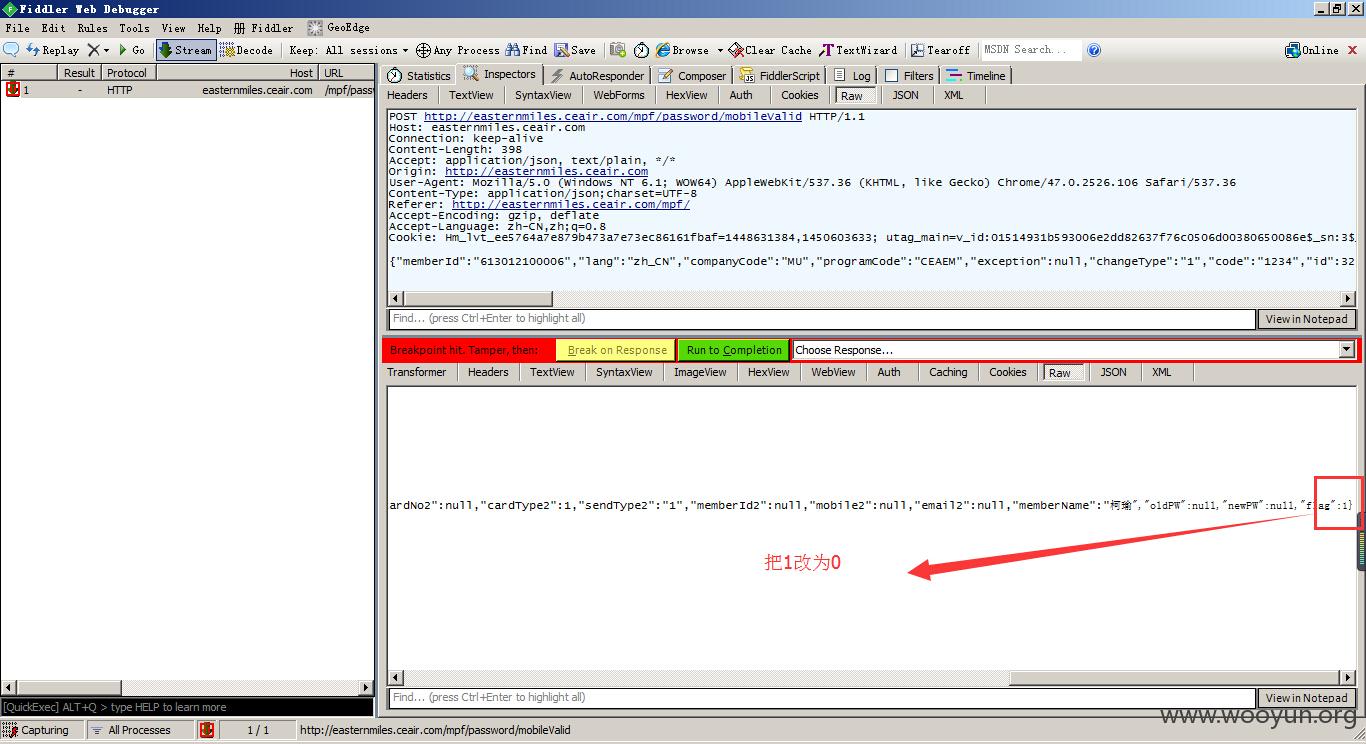Image resolution: width=1366 pixels, height=744 pixels.
Task: Select request HexView inspector tab
Action: point(687,95)
